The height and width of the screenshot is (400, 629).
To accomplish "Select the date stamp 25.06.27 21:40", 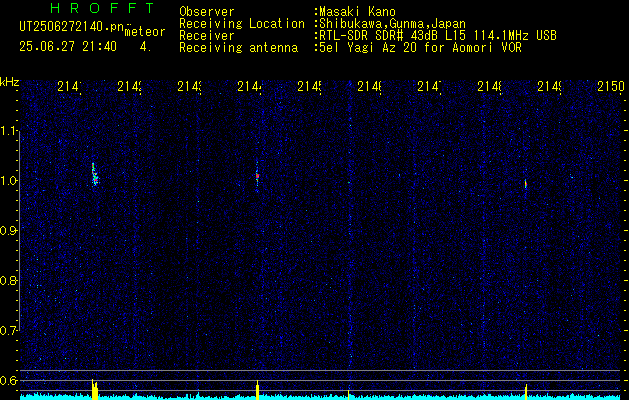I will tap(68, 47).
